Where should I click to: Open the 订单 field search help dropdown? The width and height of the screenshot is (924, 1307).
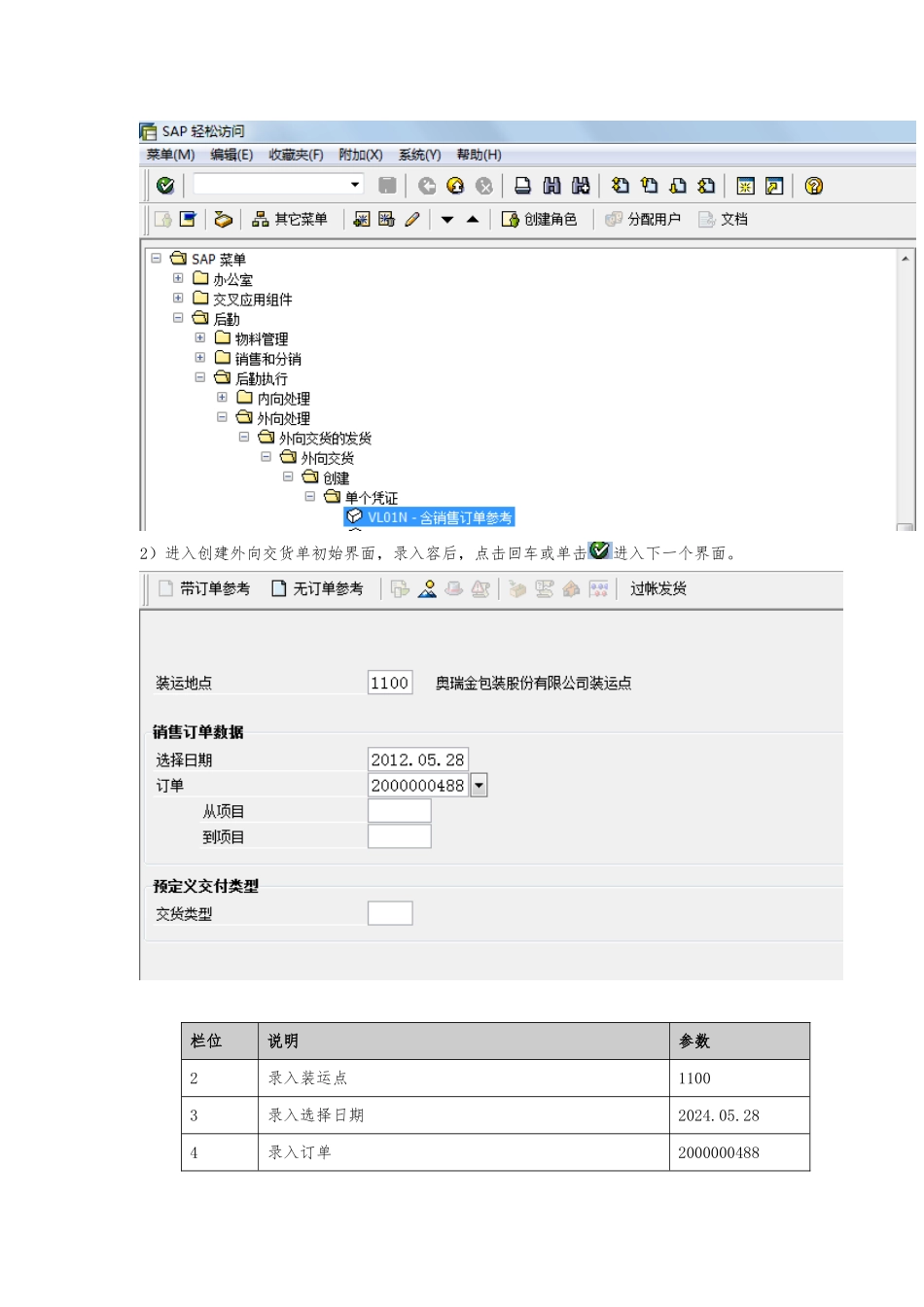click(x=479, y=786)
